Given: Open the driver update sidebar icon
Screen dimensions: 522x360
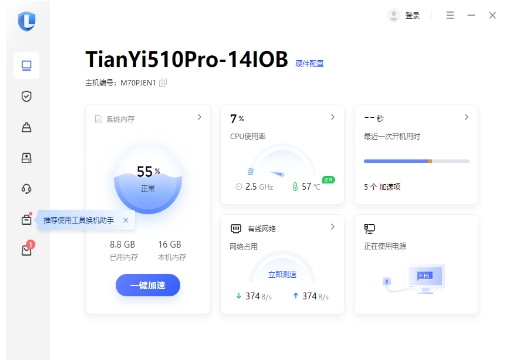Looking at the screenshot, I should 26,158.
